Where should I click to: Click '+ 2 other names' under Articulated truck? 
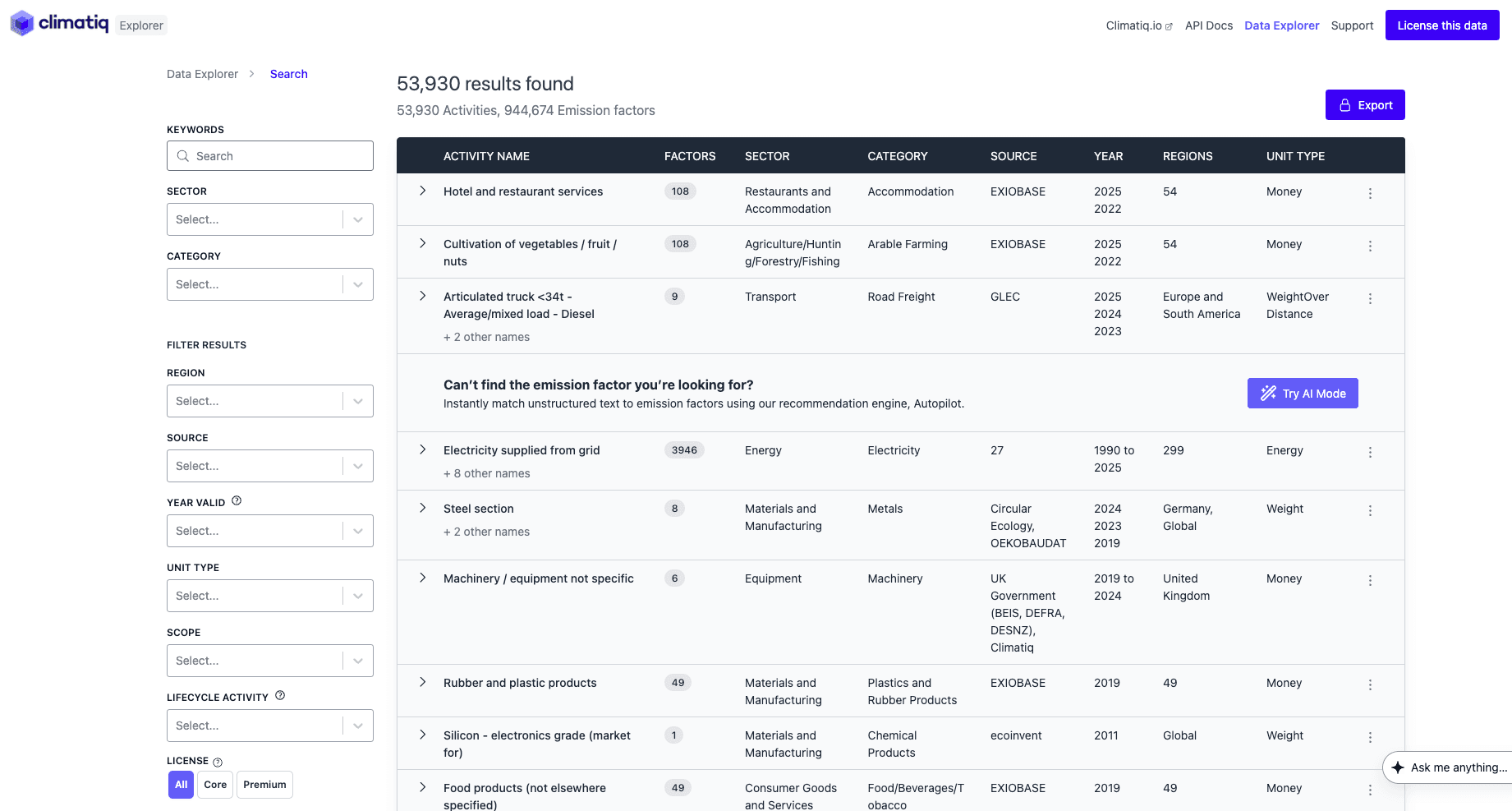(486, 337)
